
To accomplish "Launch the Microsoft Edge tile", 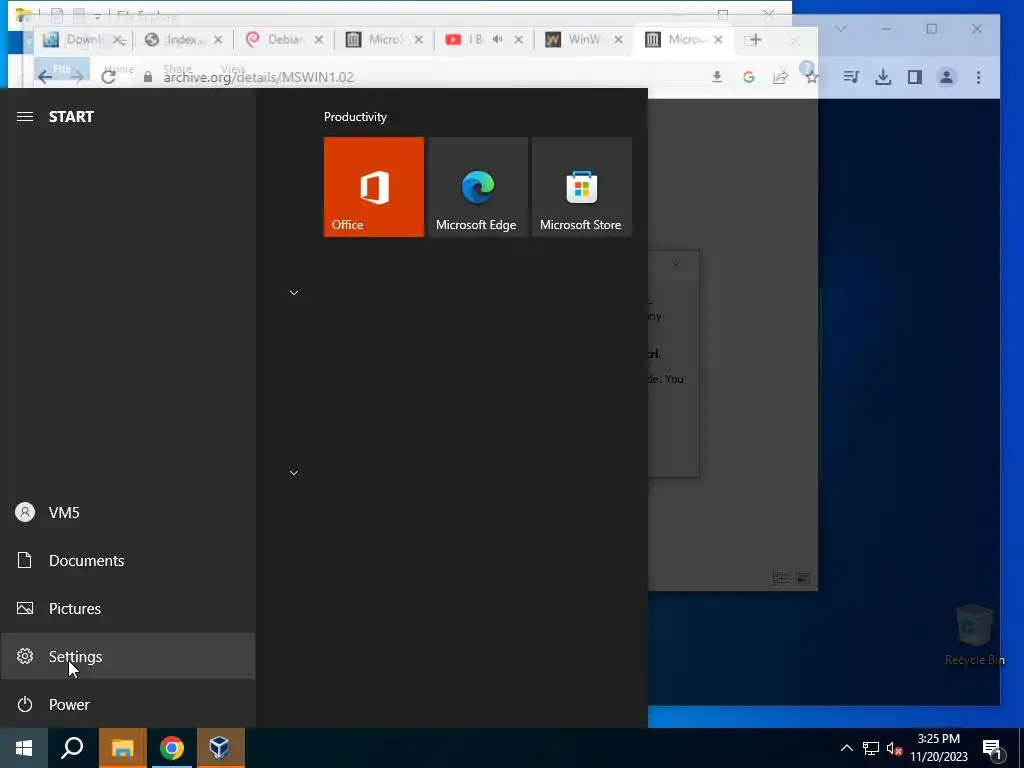I will point(477,187).
